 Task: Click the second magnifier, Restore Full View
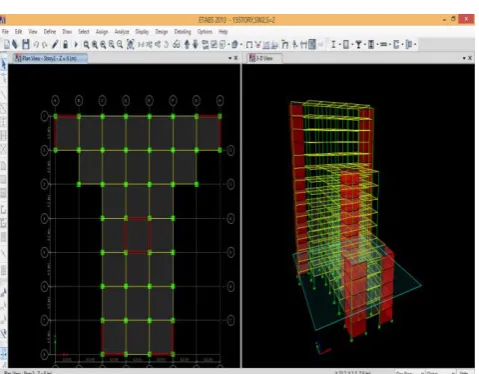95,45
